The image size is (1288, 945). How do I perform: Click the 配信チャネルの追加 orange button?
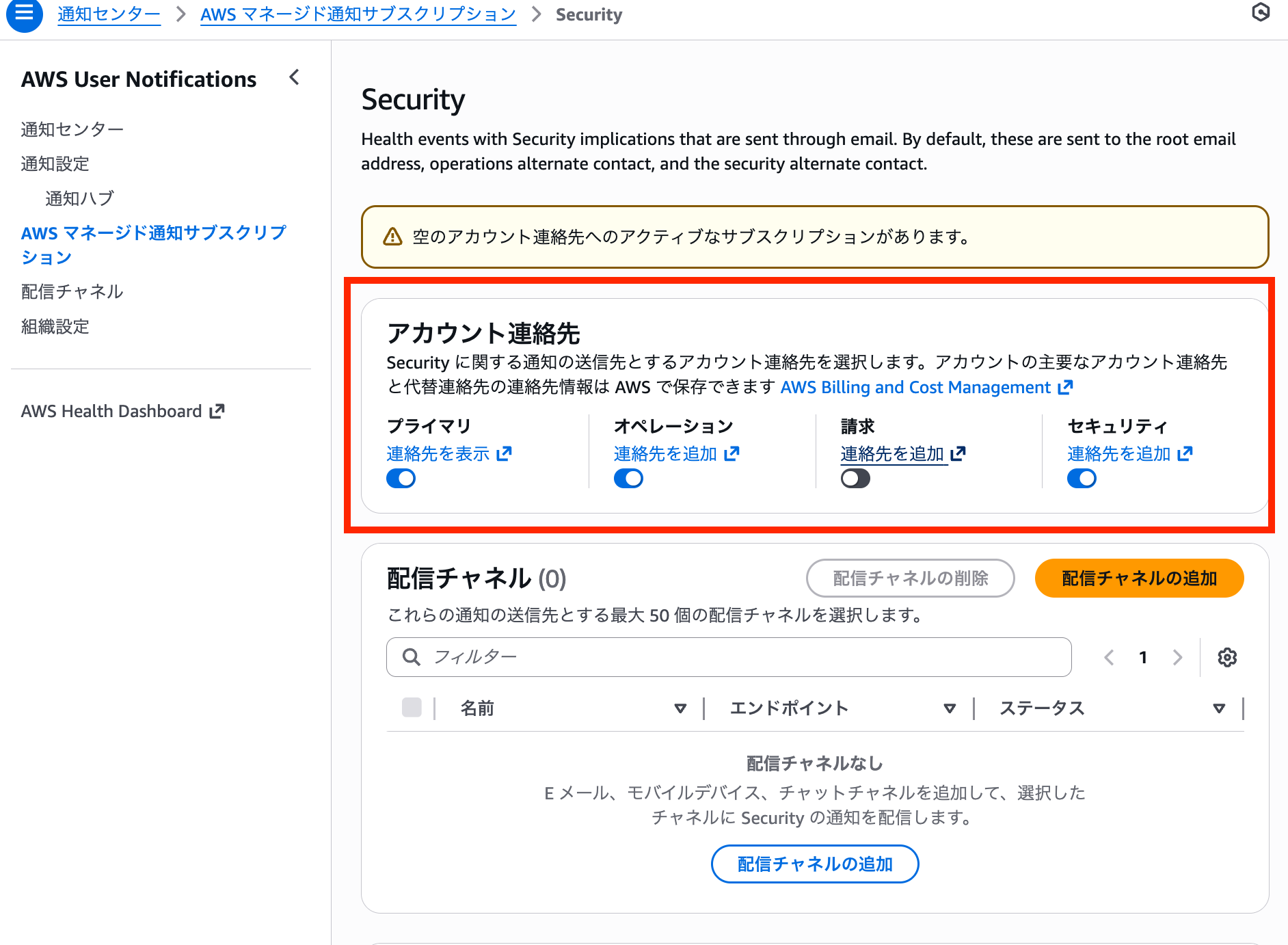coord(1138,578)
